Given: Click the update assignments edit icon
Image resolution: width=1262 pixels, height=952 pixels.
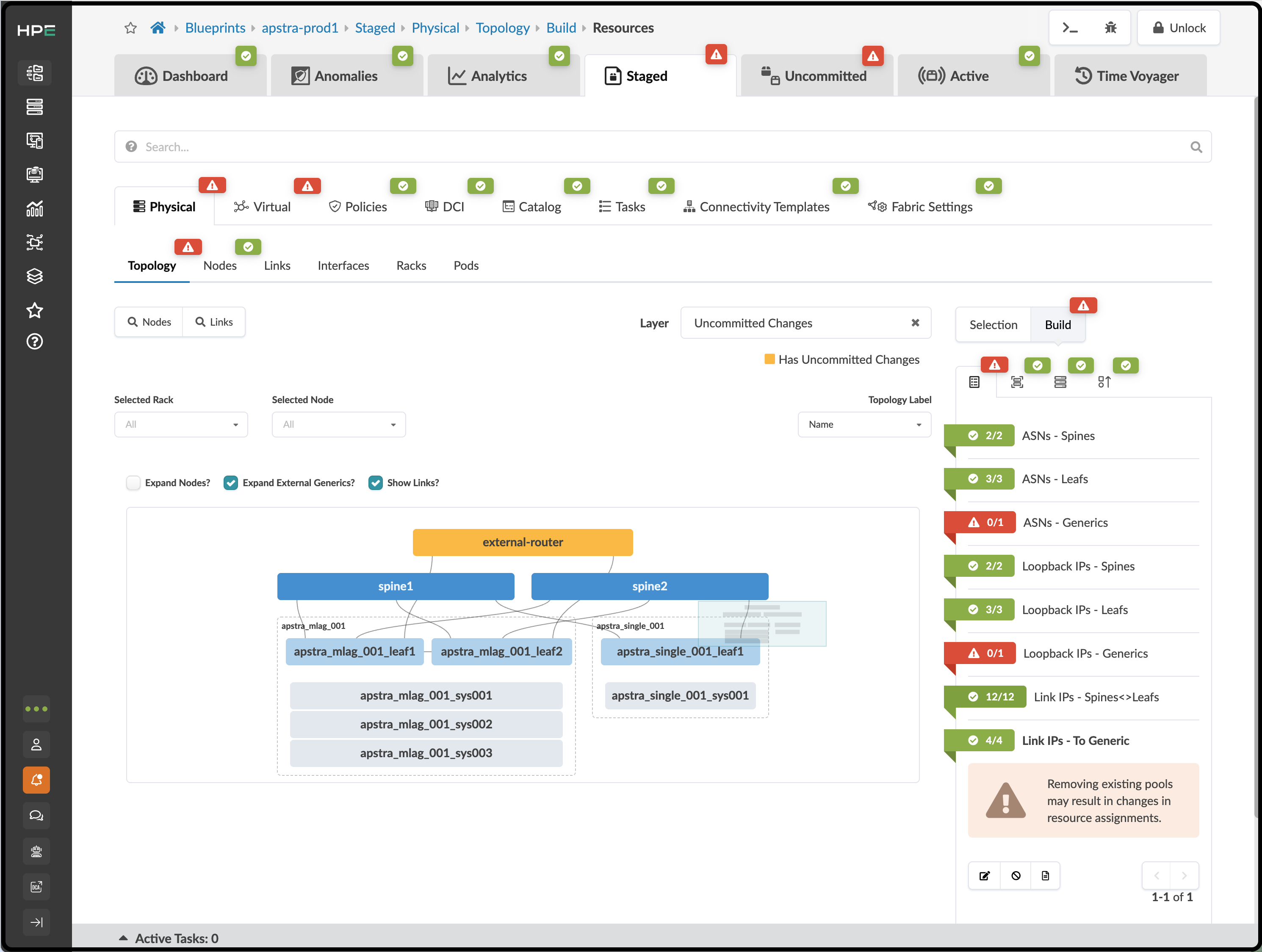Looking at the screenshot, I should [x=985, y=876].
